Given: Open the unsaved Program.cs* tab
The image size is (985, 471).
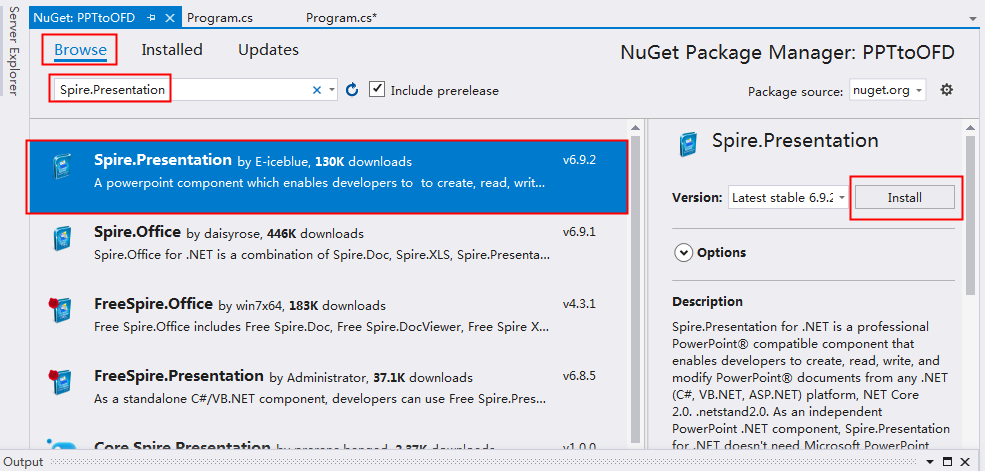Looking at the screenshot, I should tap(341, 18).
